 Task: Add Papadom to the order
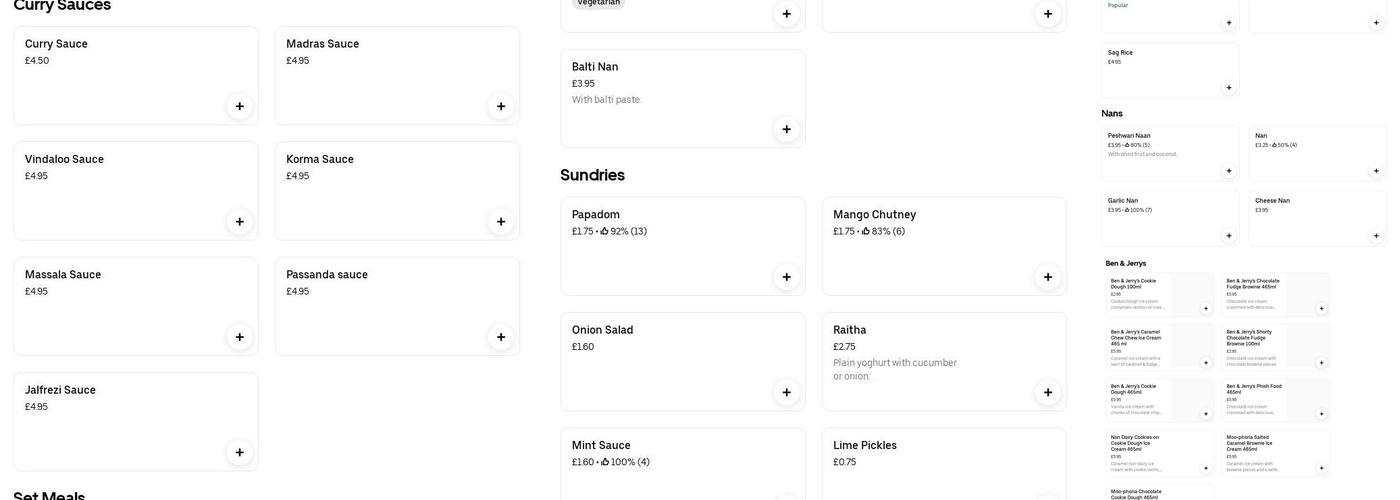tap(786, 277)
